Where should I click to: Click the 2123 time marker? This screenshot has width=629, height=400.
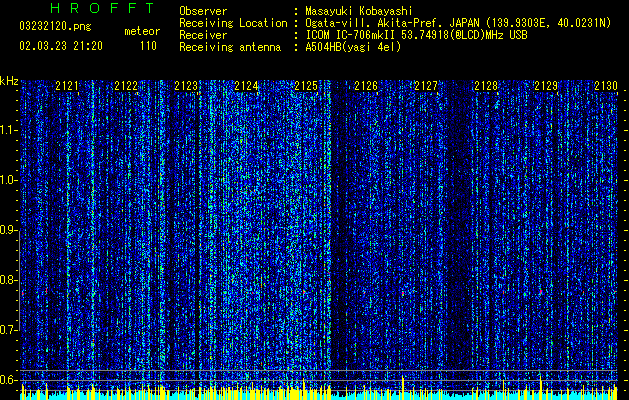(x=187, y=86)
